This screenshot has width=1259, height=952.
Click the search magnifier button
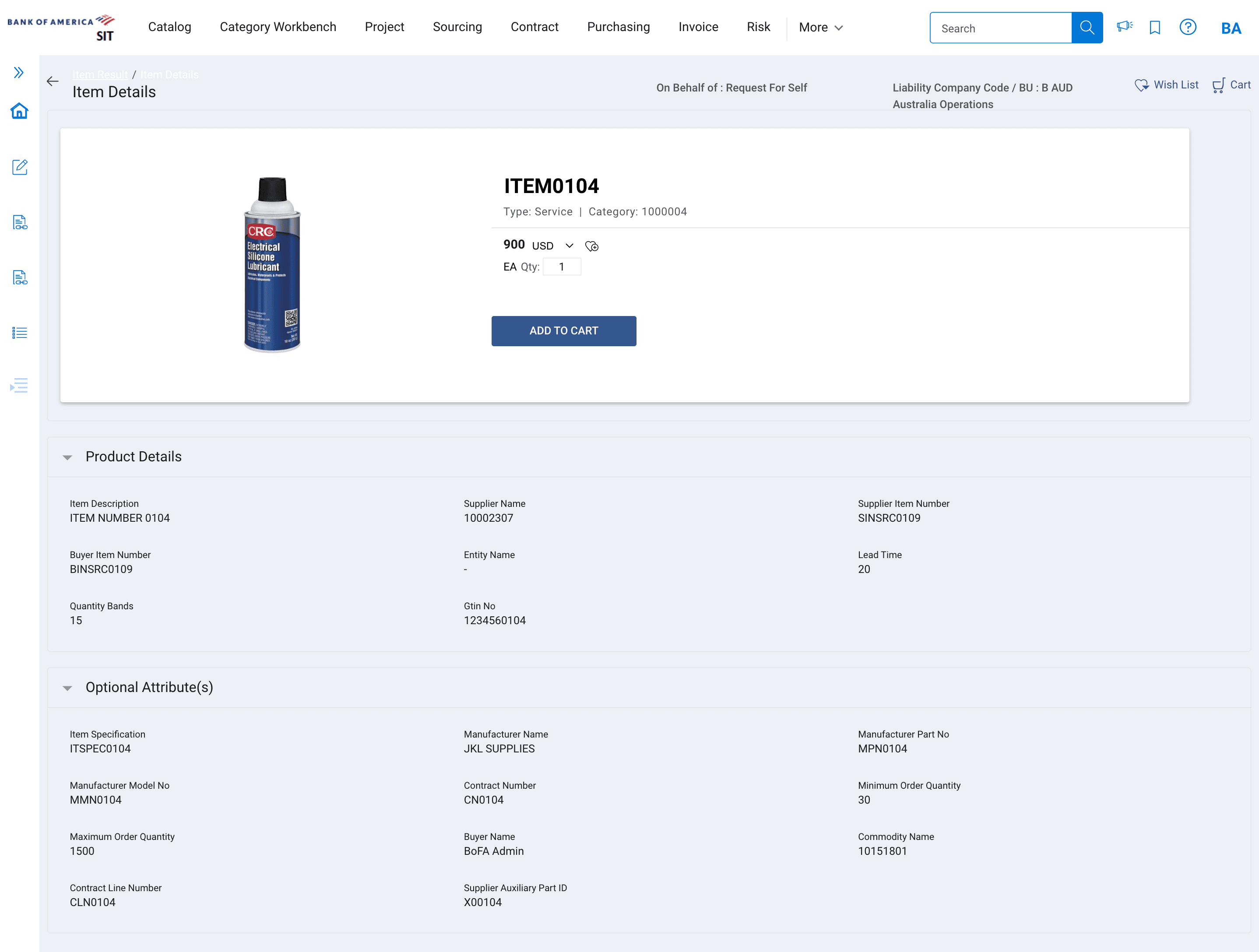(x=1087, y=27)
